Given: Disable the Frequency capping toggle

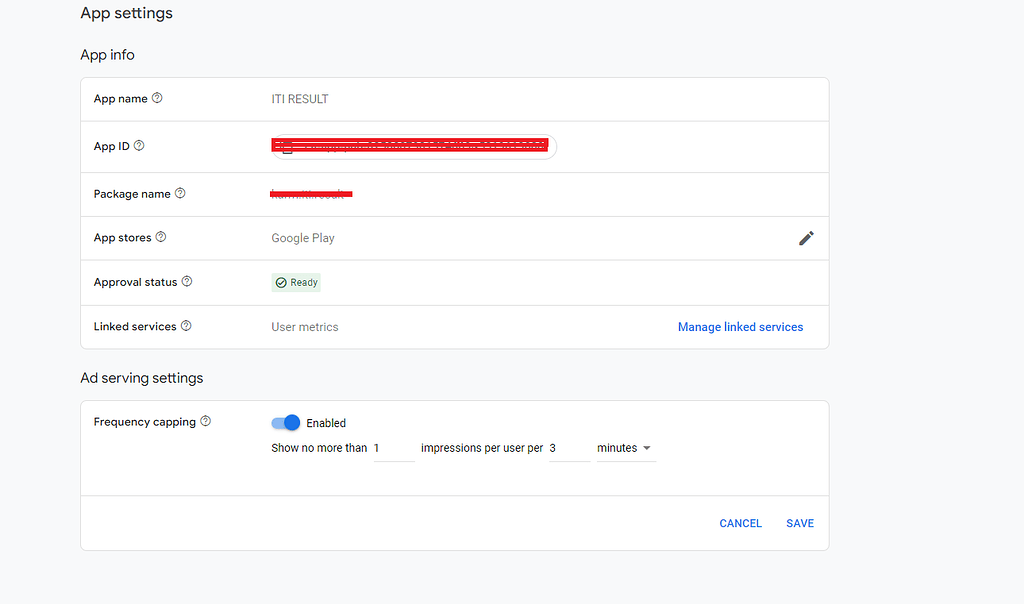Looking at the screenshot, I should click(285, 423).
